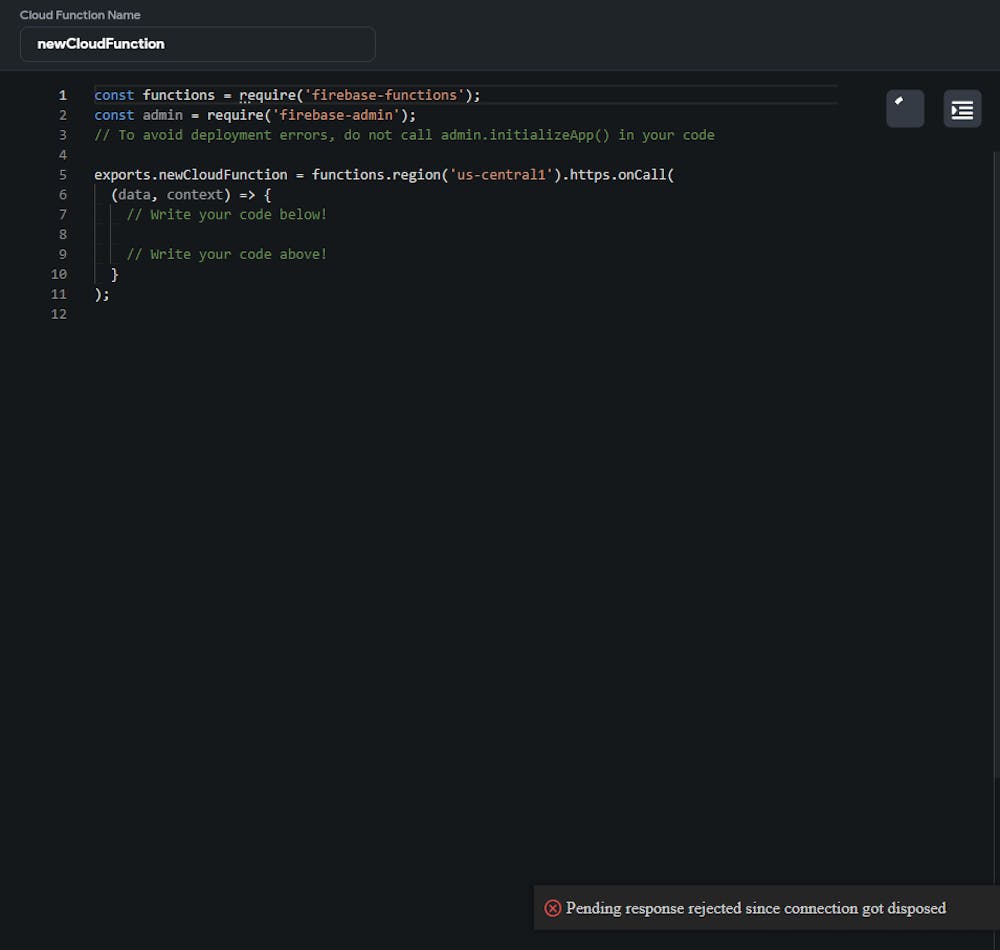
Task: Click the magic wand icon button
Action: coord(904,108)
